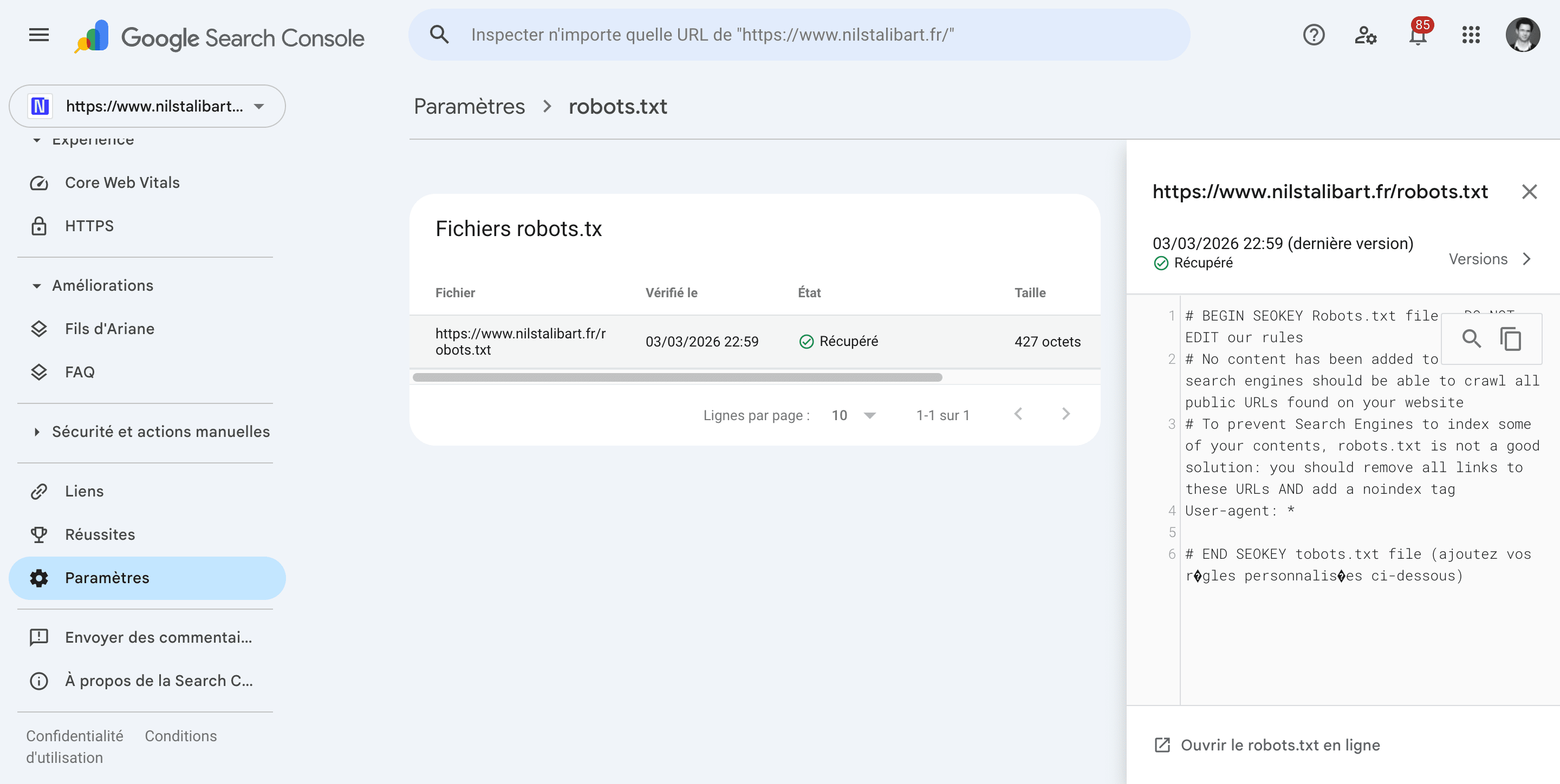The width and height of the screenshot is (1560, 784).
Task: Click the table horizontal scrollbar
Action: (x=677, y=377)
